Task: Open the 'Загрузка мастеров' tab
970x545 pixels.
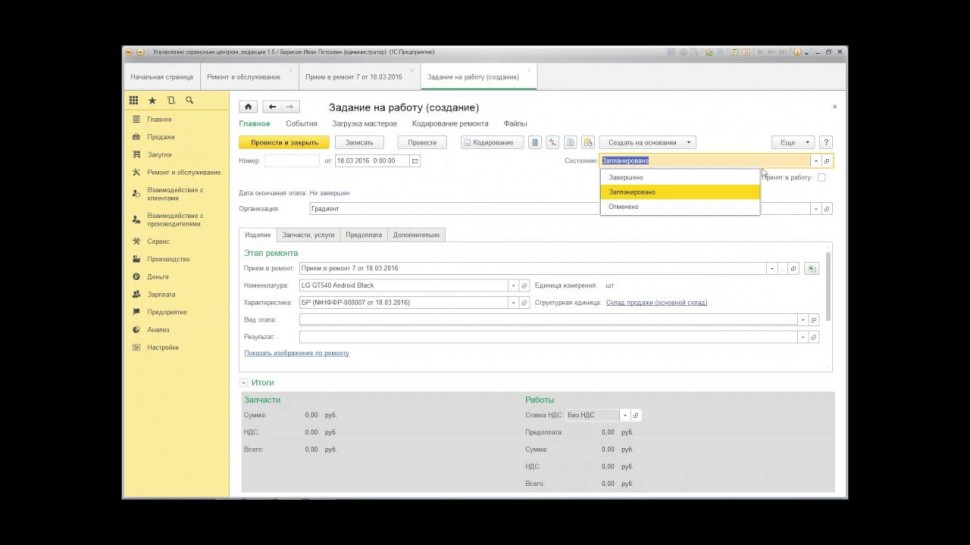Action: (x=364, y=124)
